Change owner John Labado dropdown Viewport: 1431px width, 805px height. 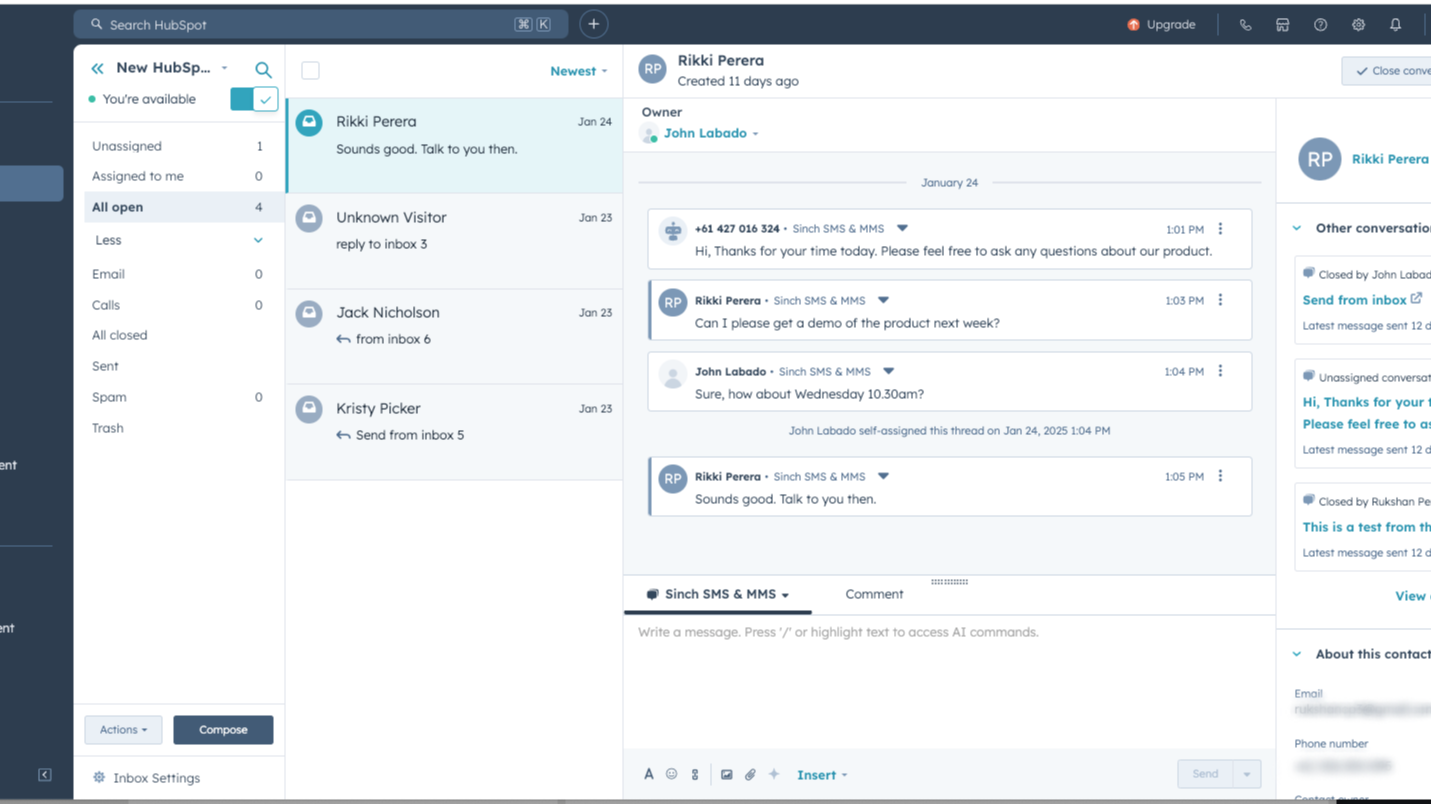tap(711, 133)
